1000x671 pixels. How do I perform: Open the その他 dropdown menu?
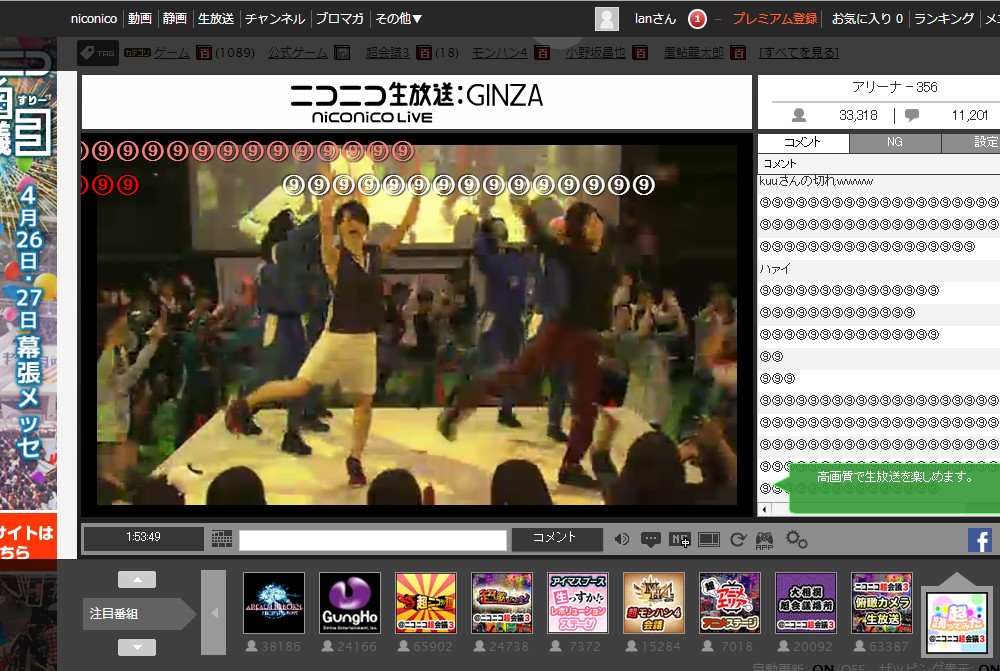click(x=398, y=18)
